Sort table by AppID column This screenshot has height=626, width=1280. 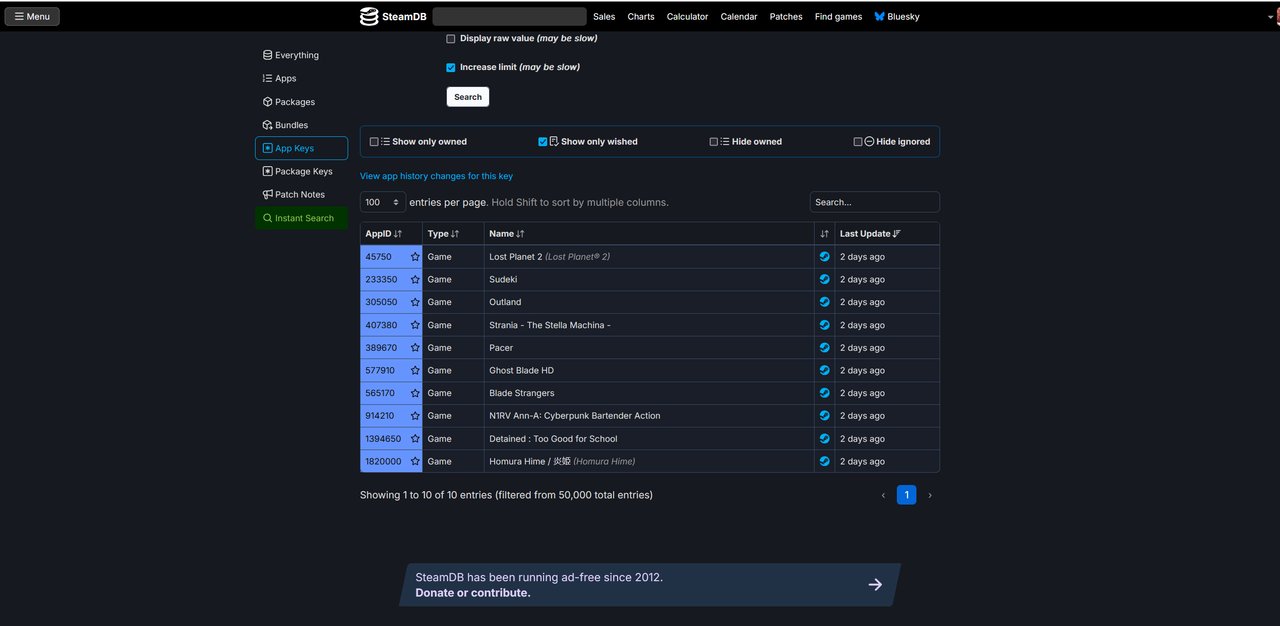[x=391, y=234]
